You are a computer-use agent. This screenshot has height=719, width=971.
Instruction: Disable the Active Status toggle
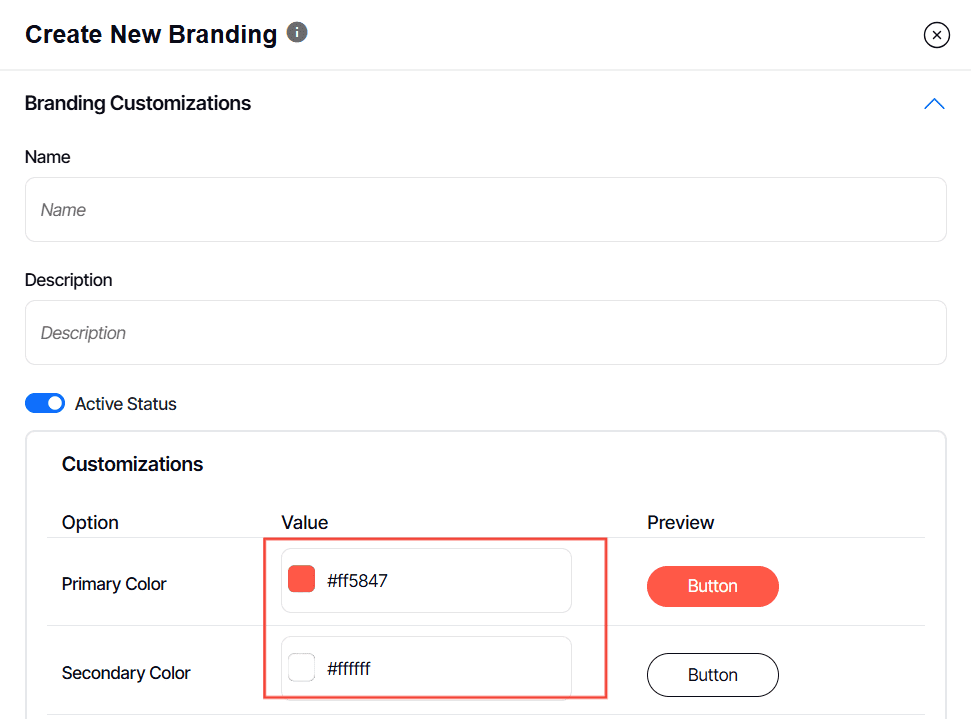pos(45,404)
